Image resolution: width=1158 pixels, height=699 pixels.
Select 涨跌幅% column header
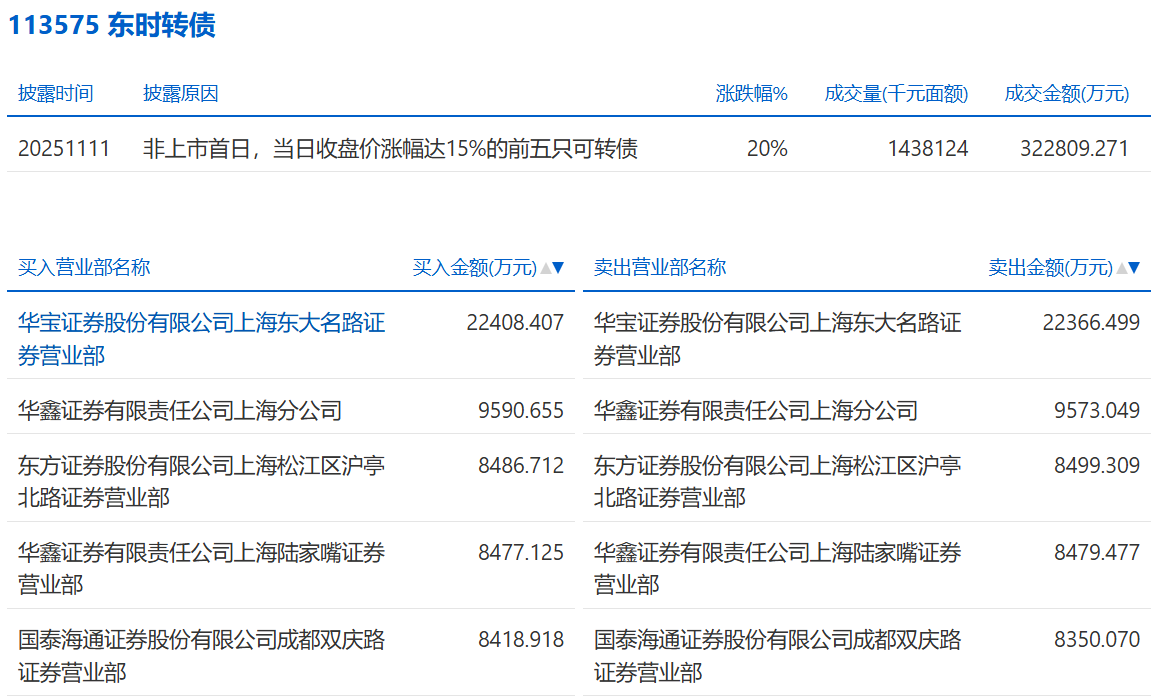tap(752, 94)
